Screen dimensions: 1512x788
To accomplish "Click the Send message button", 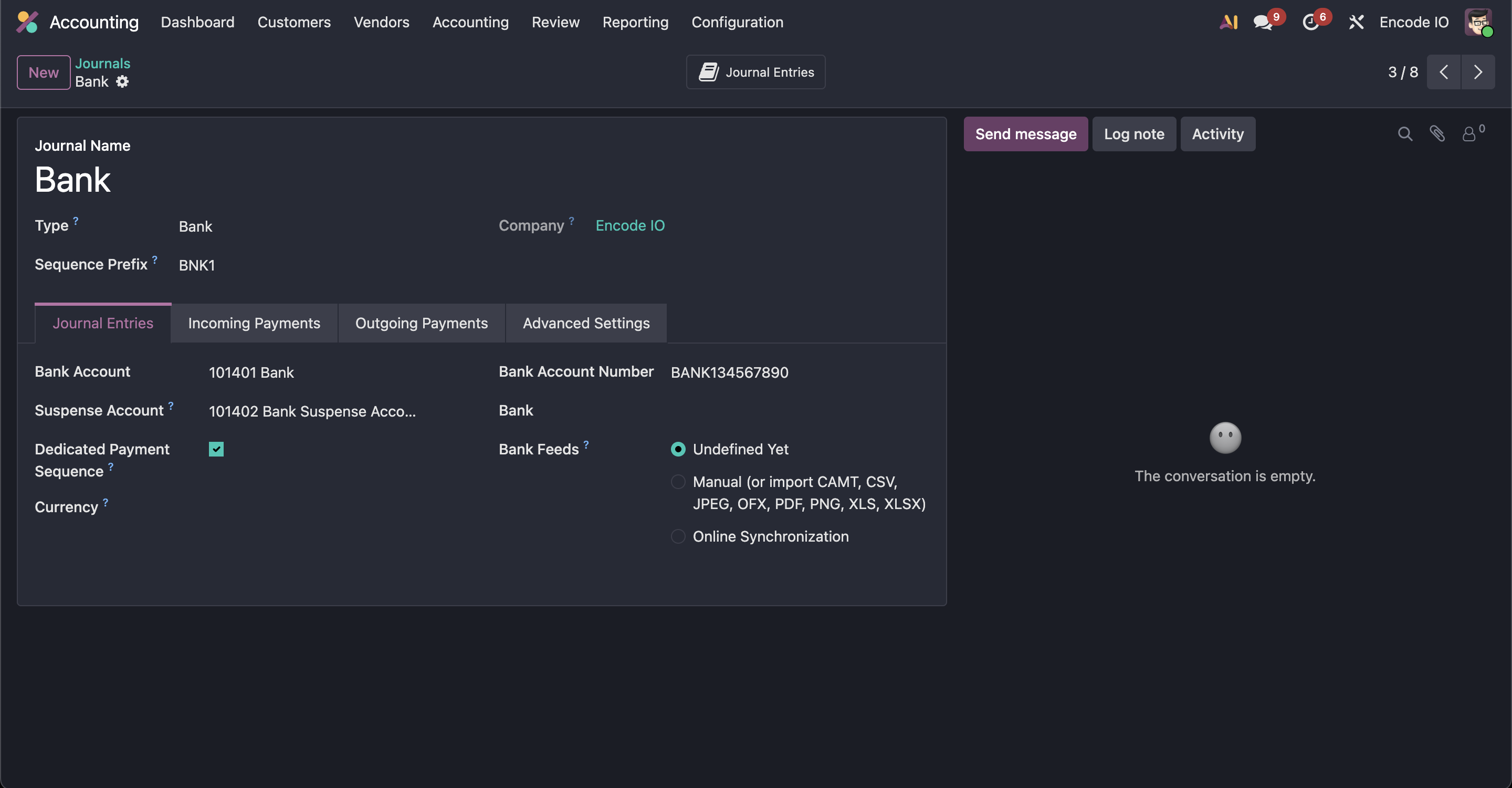I will pyautogui.click(x=1025, y=134).
